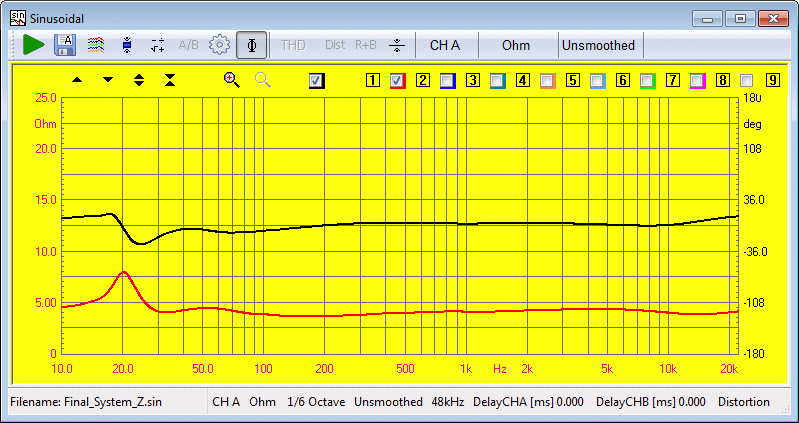This screenshot has height=423, width=799.
Task: Click the blue fast-track level icon
Action: pos(127,45)
